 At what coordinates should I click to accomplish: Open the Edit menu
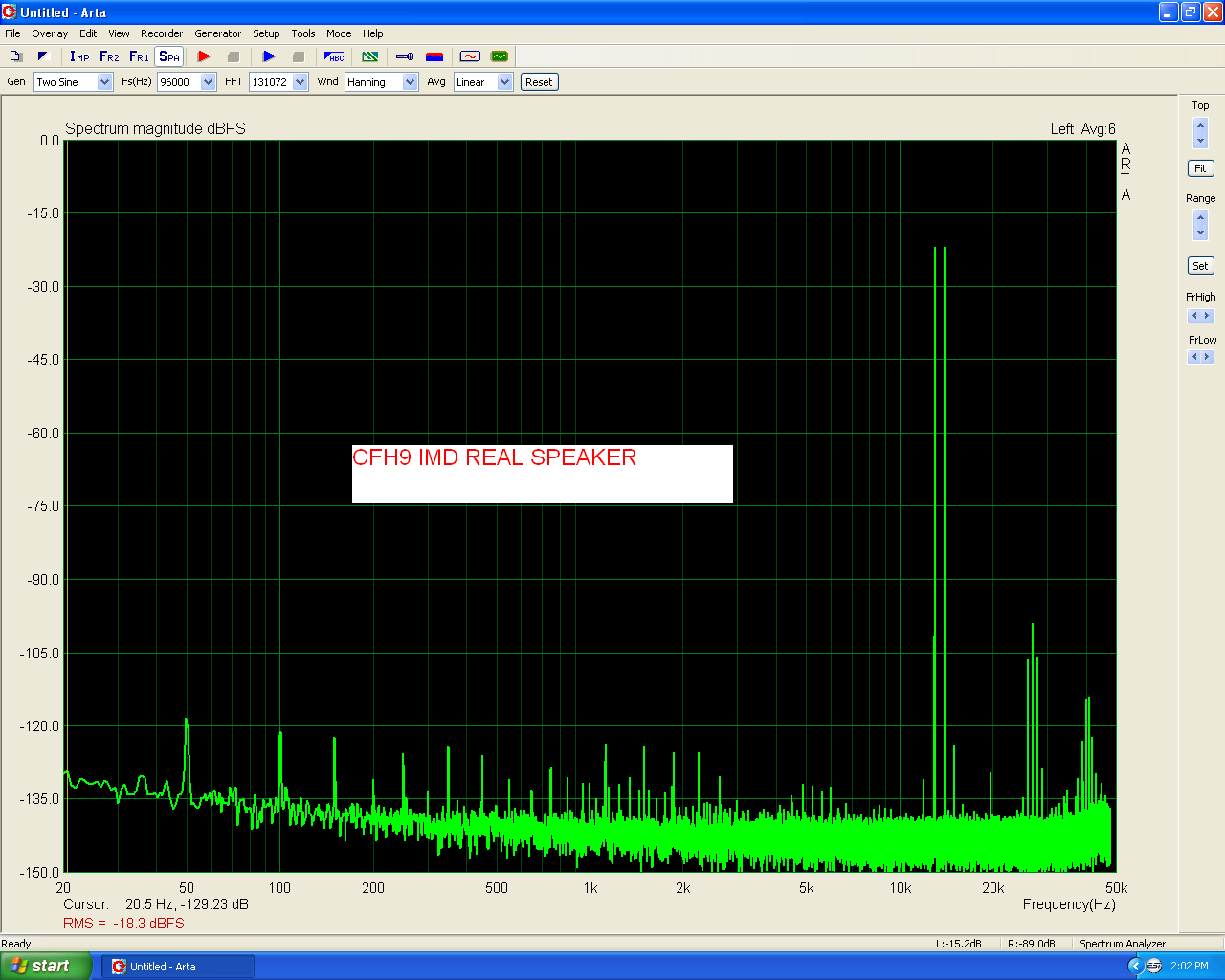click(x=88, y=33)
